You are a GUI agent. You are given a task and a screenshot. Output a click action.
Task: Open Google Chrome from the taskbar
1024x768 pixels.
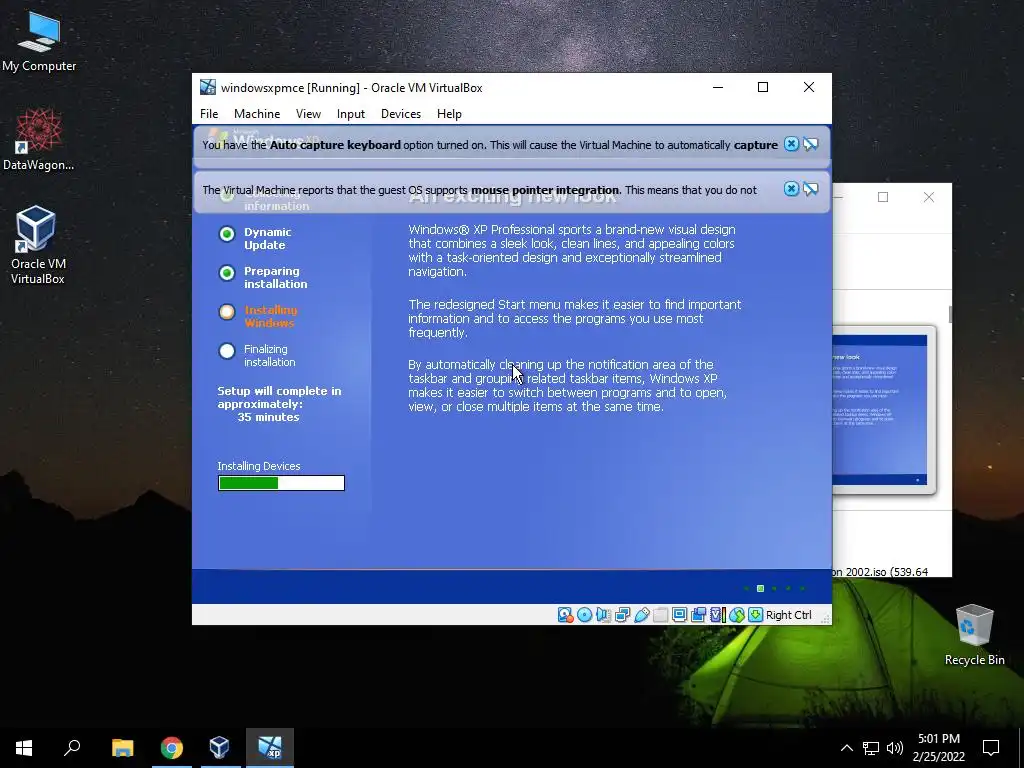coord(172,748)
